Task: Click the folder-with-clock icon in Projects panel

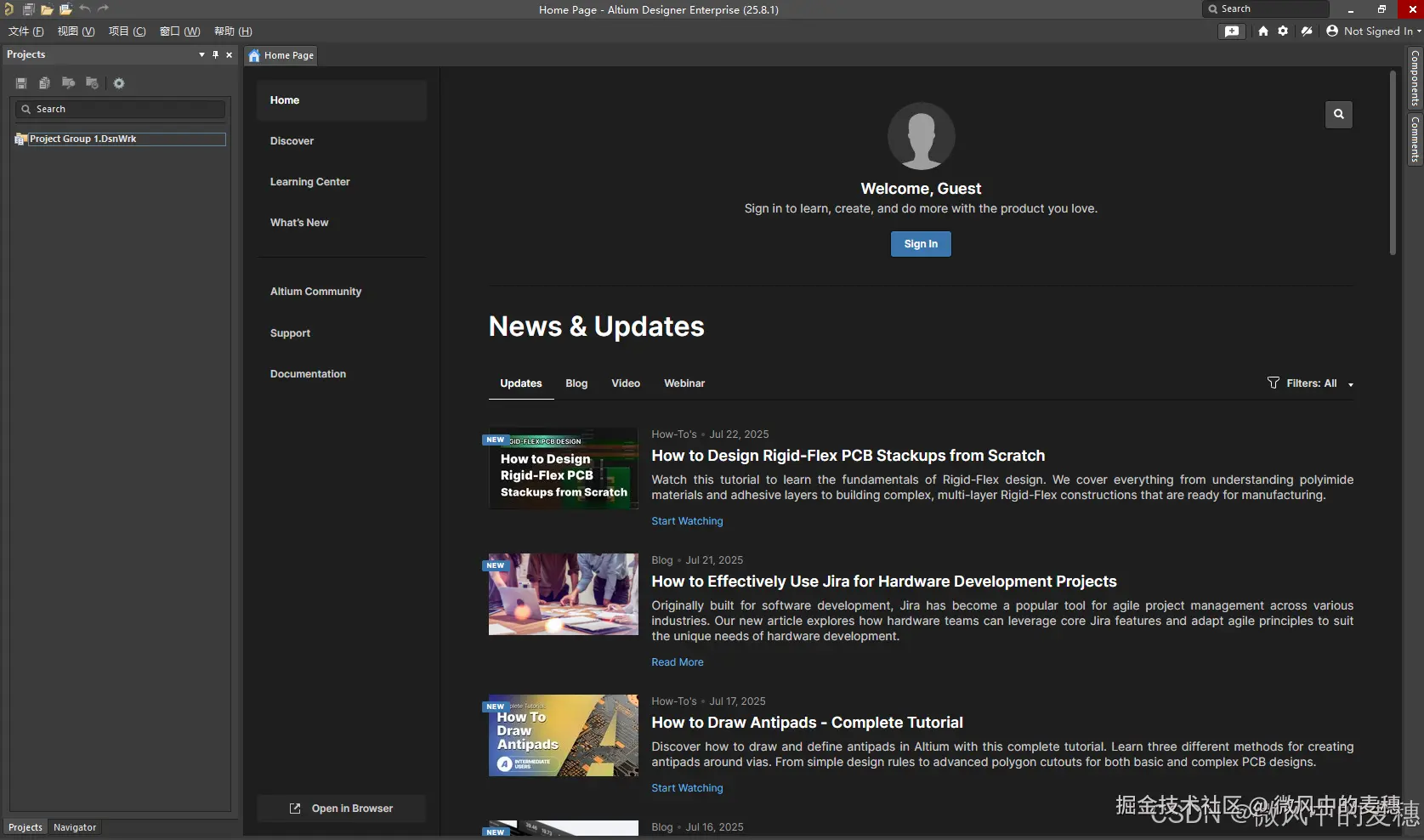Action: [93, 83]
